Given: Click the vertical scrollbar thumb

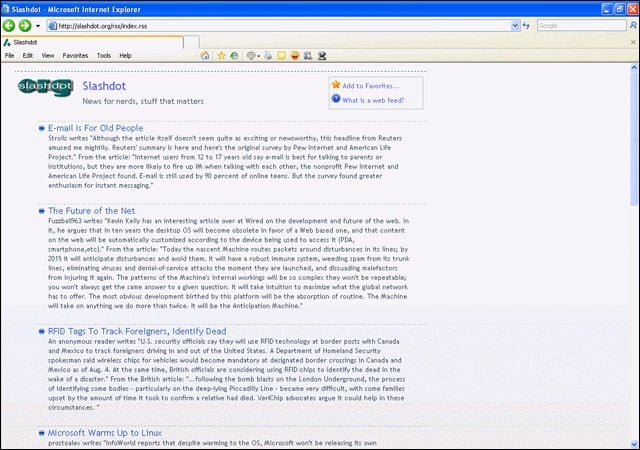Looking at the screenshot, I should 634,139.
